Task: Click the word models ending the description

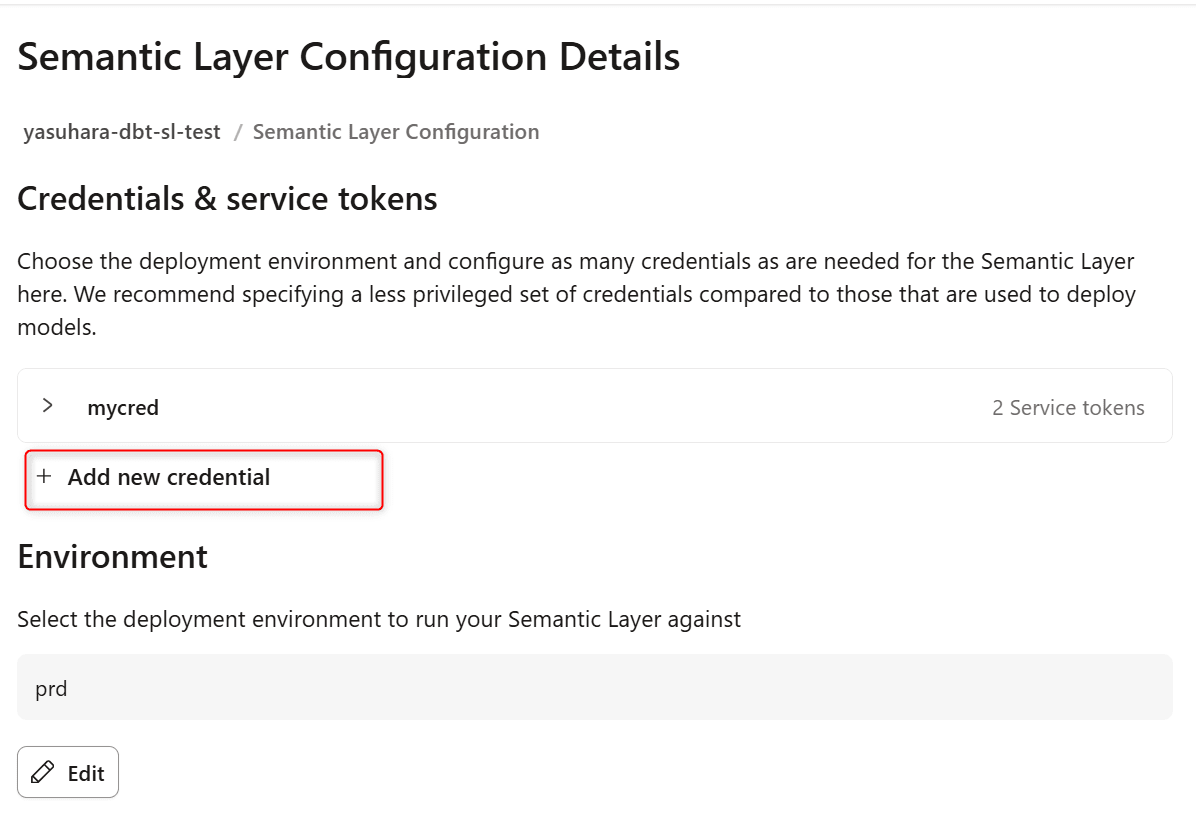Action: [x=56, y=328]
